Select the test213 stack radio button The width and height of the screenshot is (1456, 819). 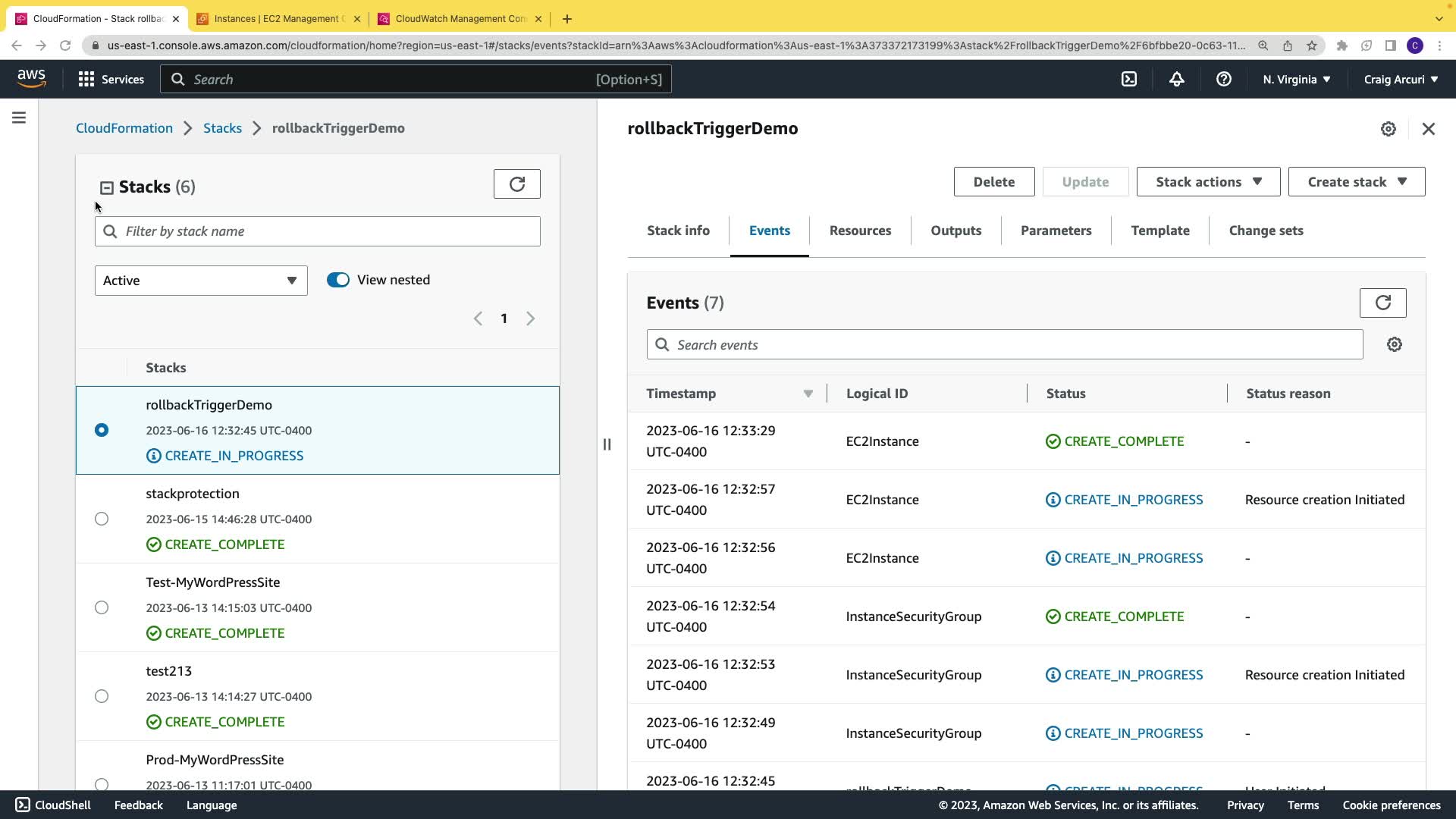pos(102,696)
